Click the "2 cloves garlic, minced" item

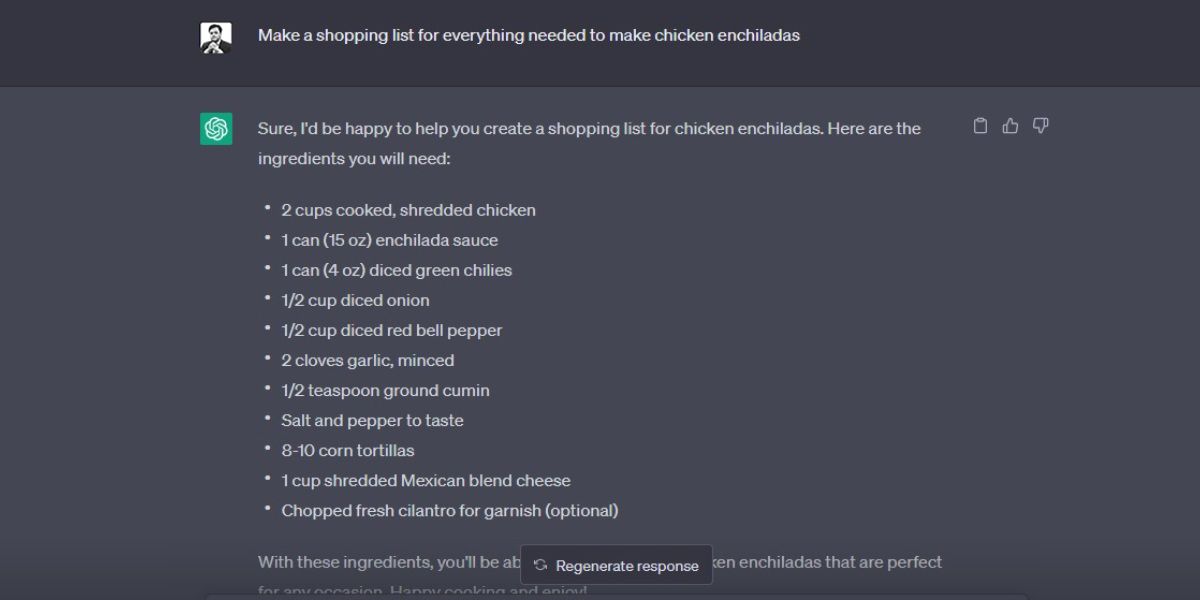367,360
